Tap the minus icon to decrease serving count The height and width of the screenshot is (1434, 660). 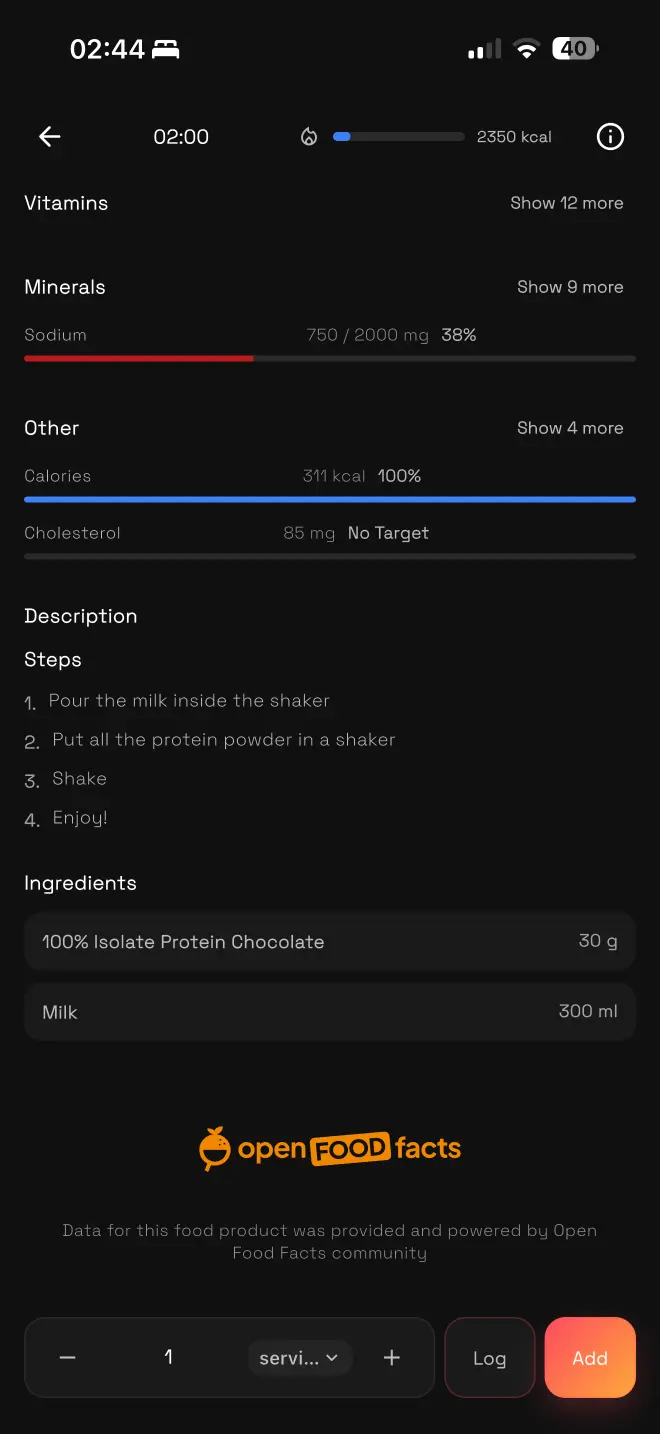[x=67, y=1358]
